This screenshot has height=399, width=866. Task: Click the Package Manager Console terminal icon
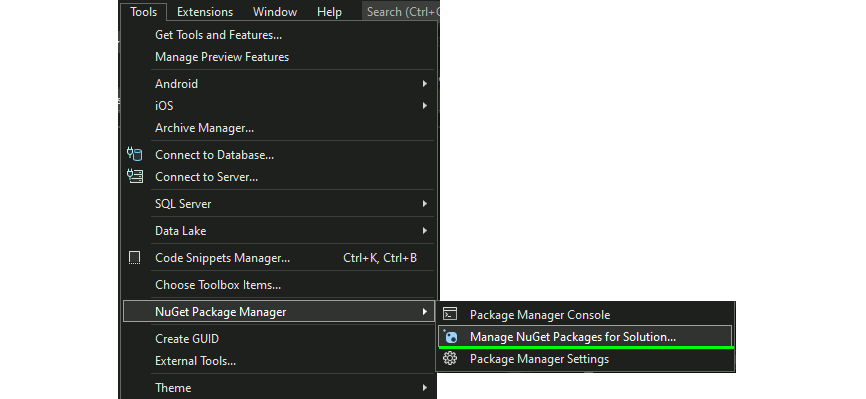coord(450,314)
